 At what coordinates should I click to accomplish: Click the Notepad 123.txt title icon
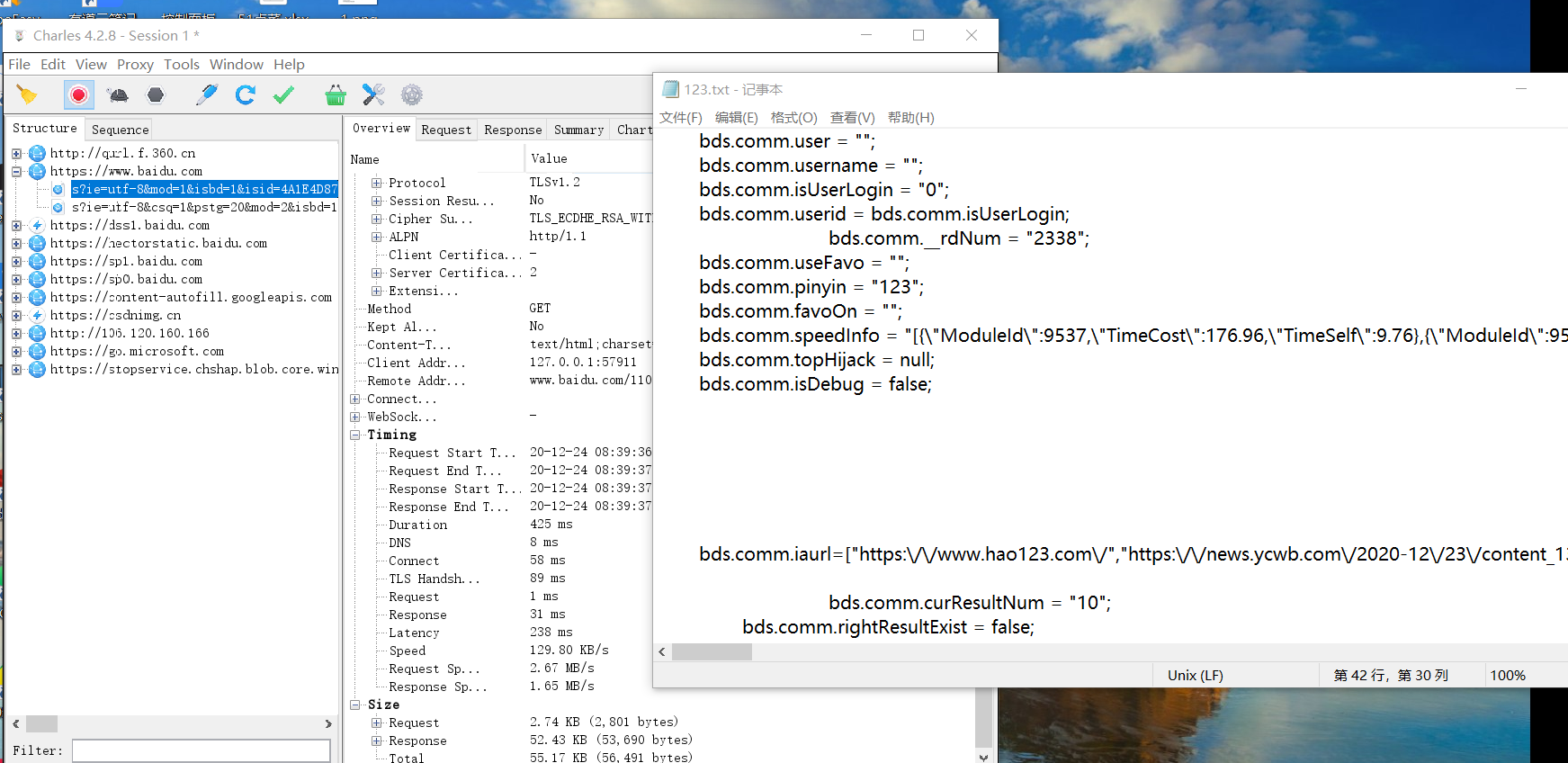click(670, 89)
